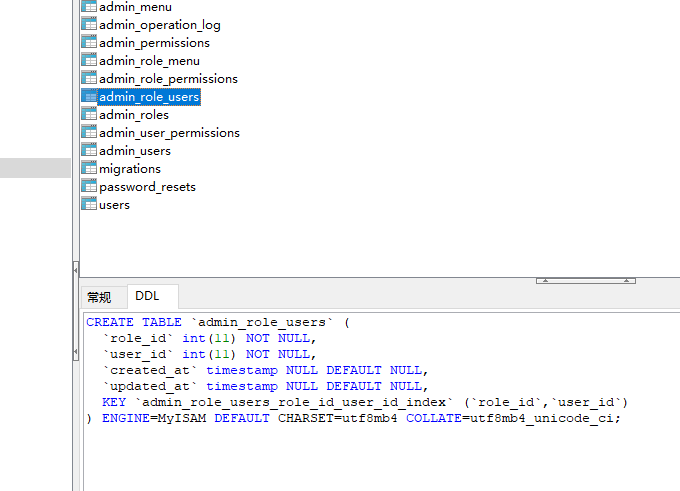
Task: Select the password_resets table name
Action: [147, 187]
